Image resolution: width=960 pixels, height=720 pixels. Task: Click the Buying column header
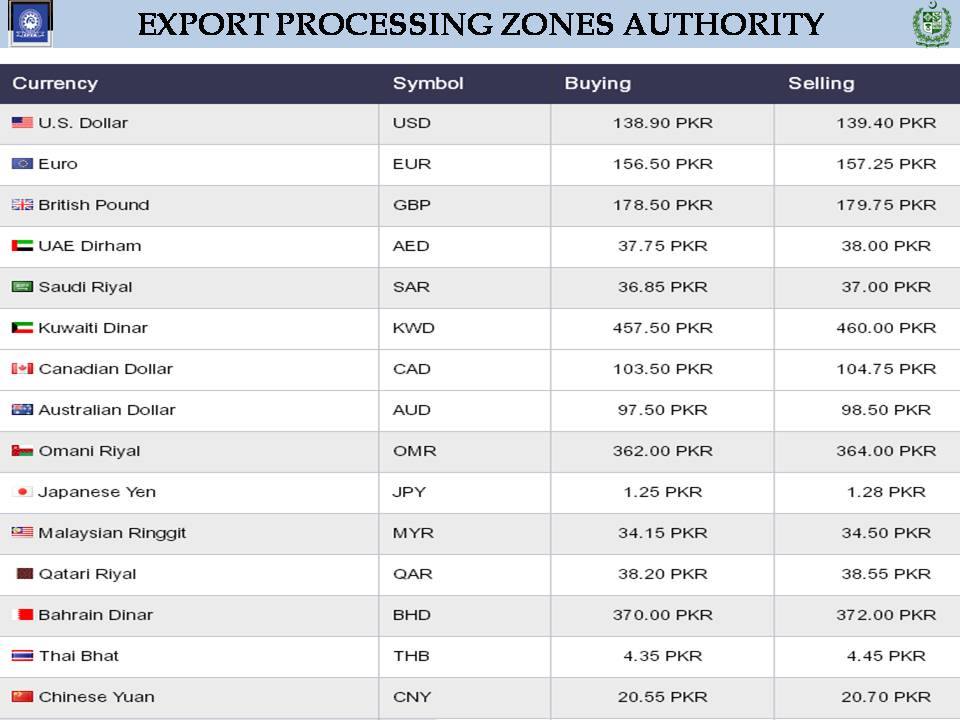click(x=598, y=83)
